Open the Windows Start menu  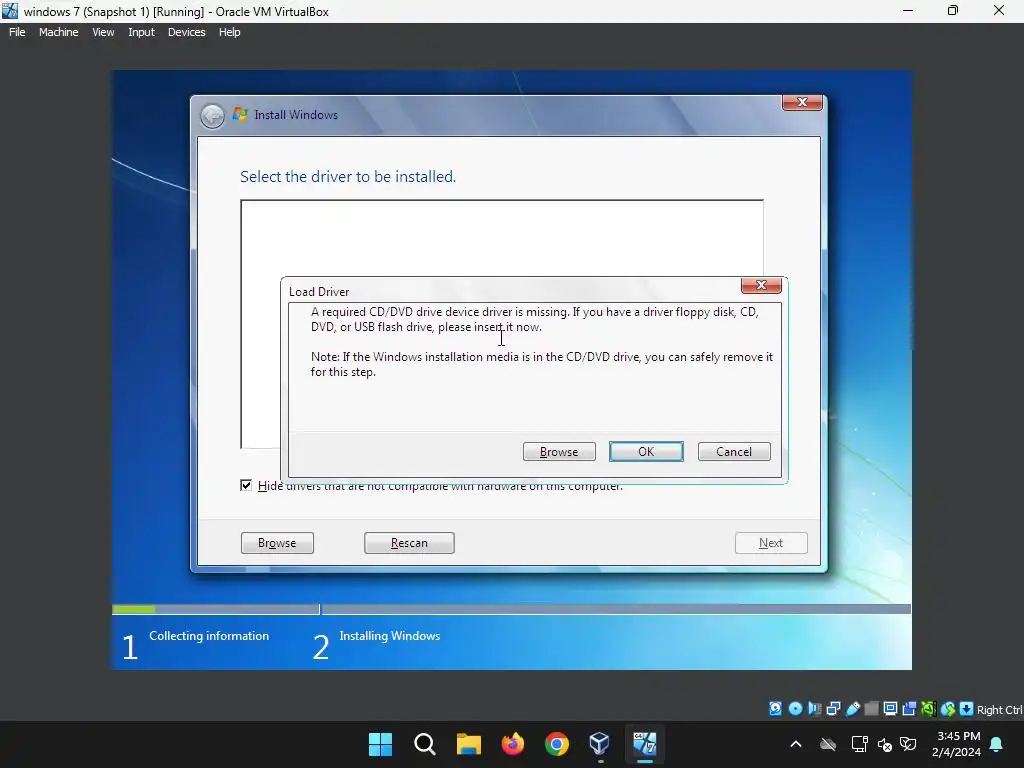point(380,744)
